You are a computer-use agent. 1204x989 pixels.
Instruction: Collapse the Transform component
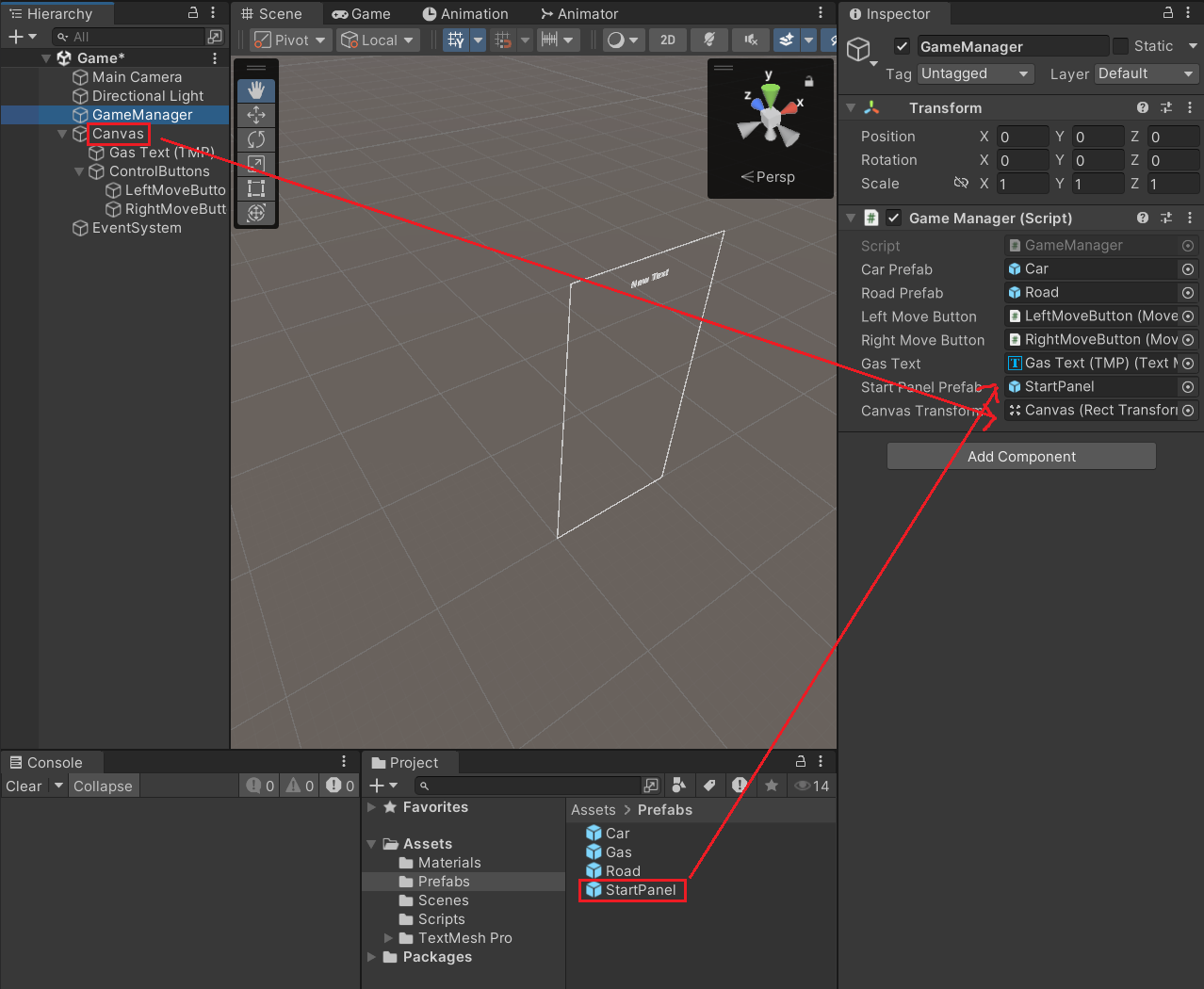point(851,108)
